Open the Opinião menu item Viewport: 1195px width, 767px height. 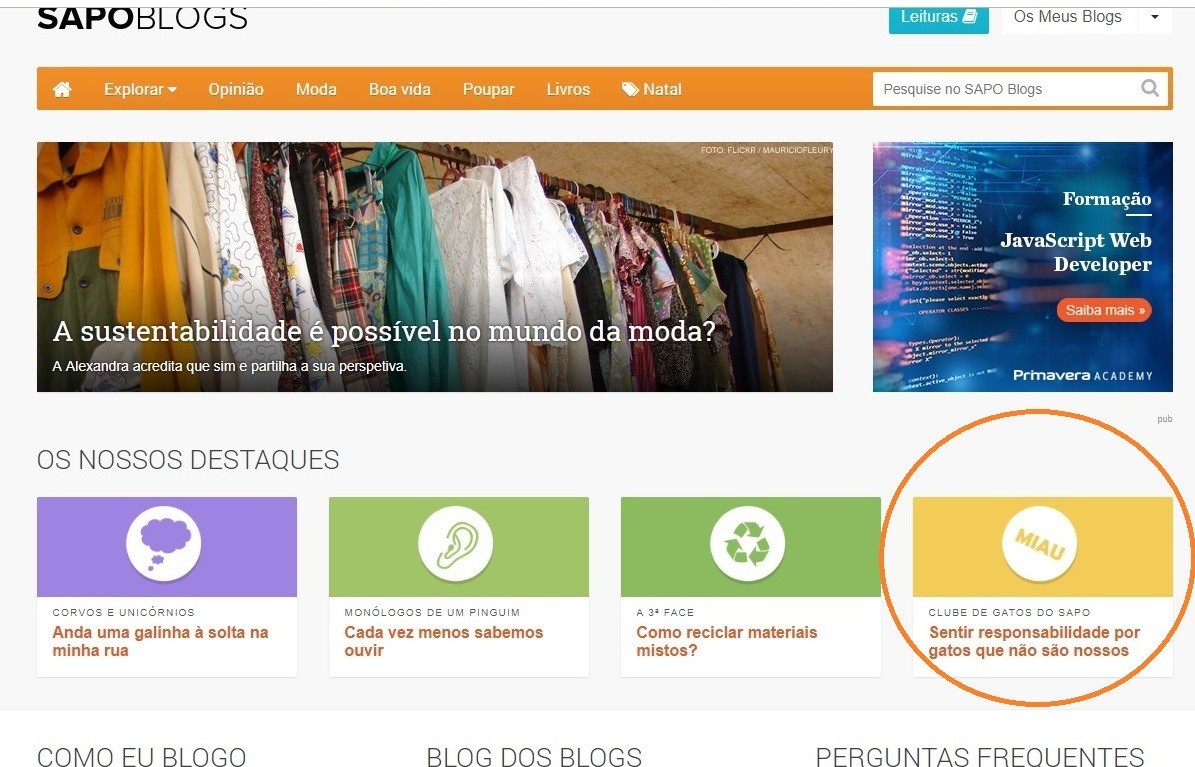coord(236,89)
